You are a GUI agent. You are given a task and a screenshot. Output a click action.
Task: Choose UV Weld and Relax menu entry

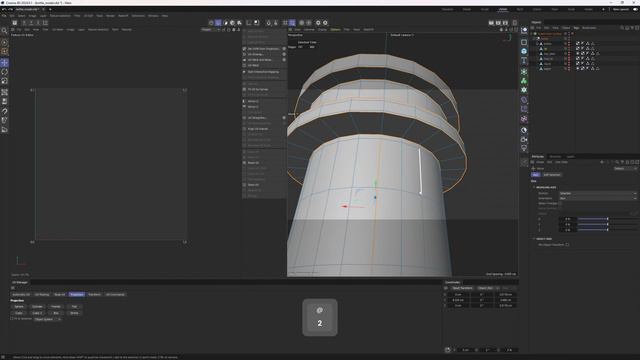[x=260, y=60]
